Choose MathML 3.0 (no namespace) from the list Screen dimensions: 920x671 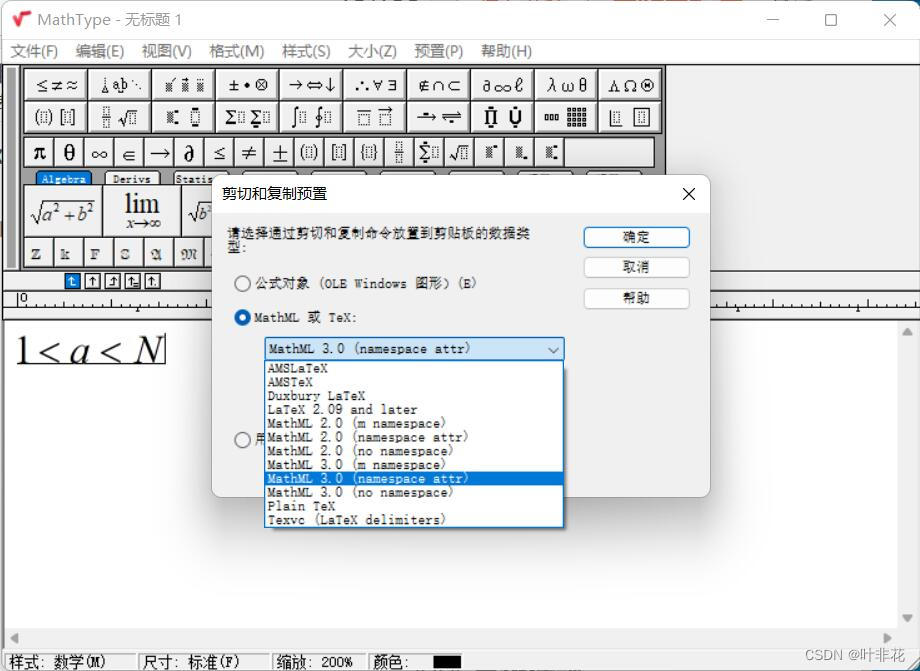pos(414,493)
